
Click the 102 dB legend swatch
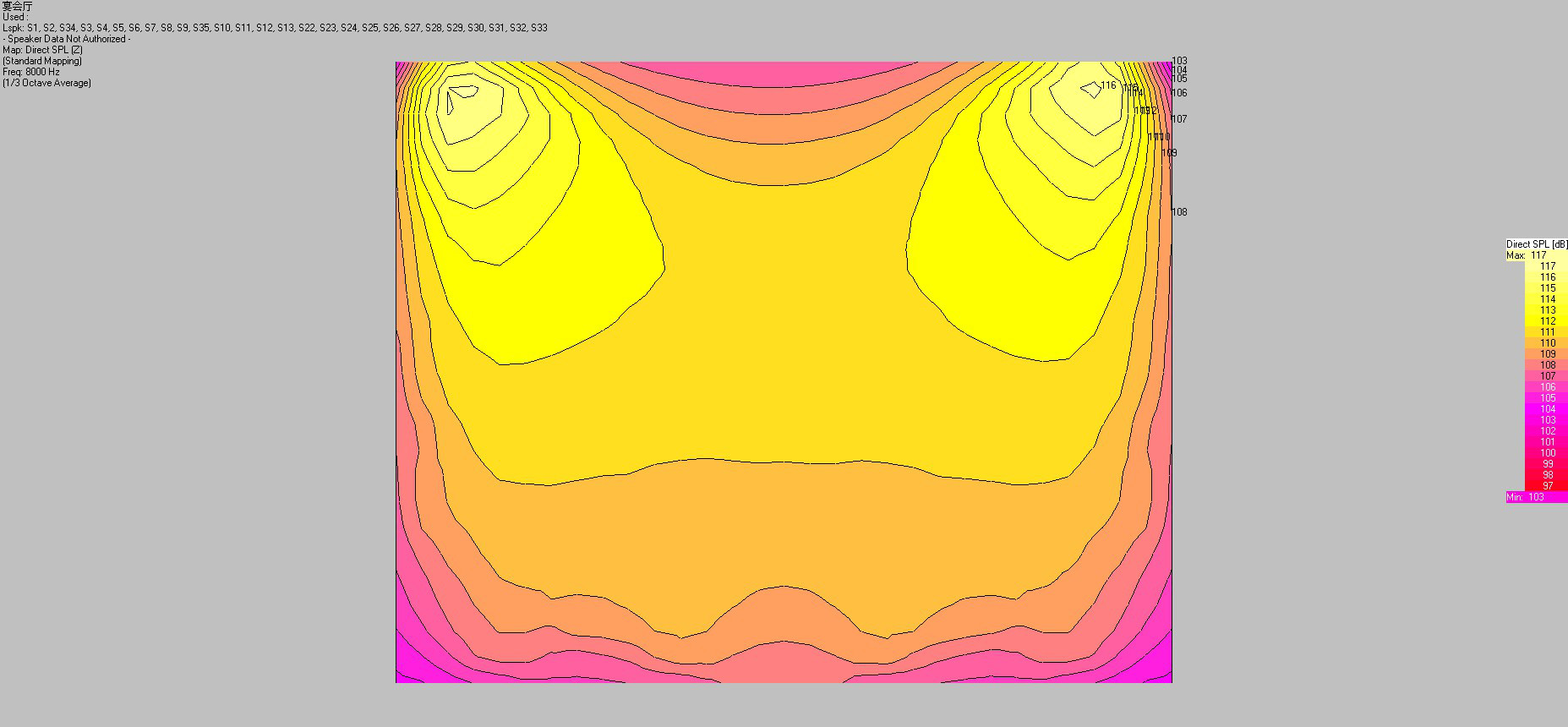click(x=1546, y=431)
